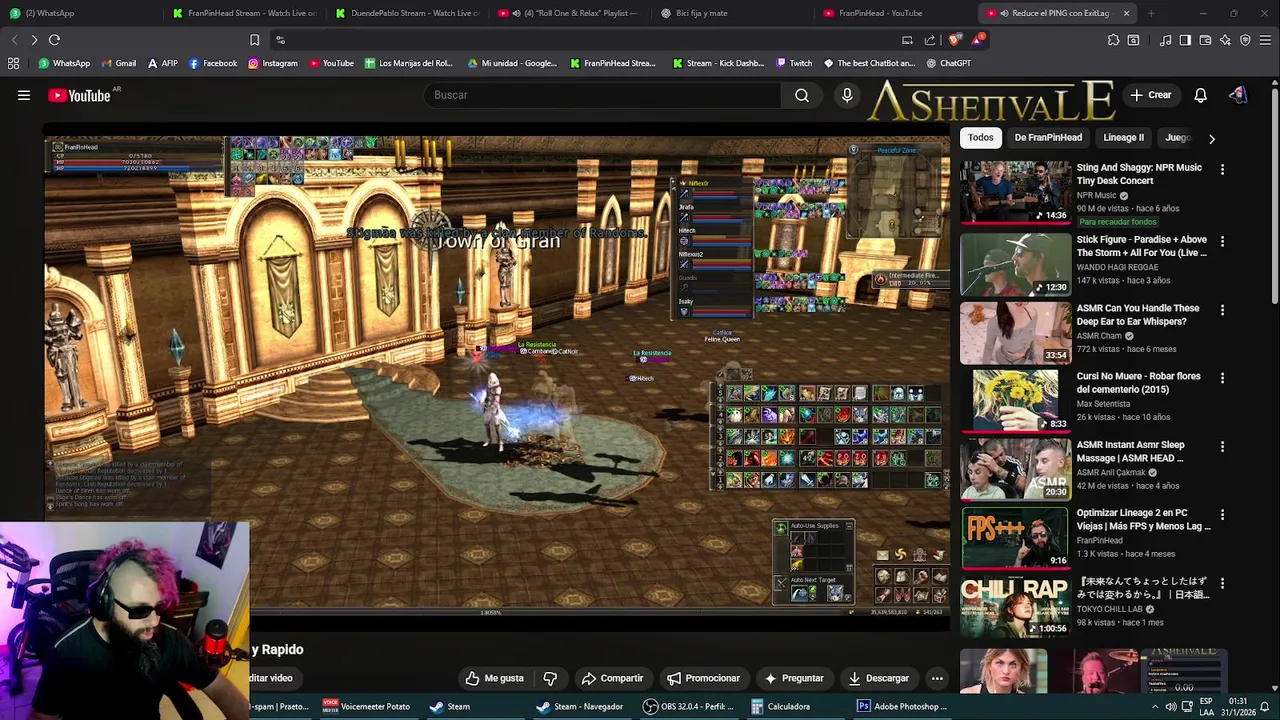Click the Buscar search field
Image resolution: width=1280 pixels, height=720 pixels.
click(600, 95)
